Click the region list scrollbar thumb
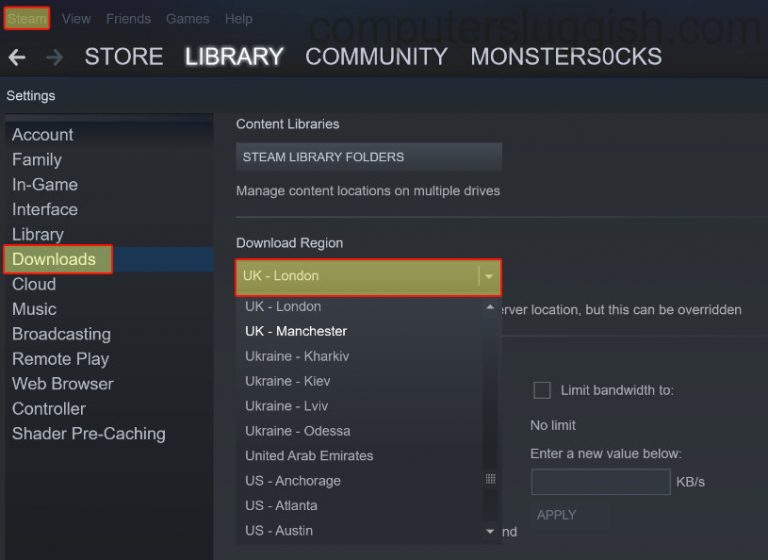The image size is (768, 560). (490, 479)
